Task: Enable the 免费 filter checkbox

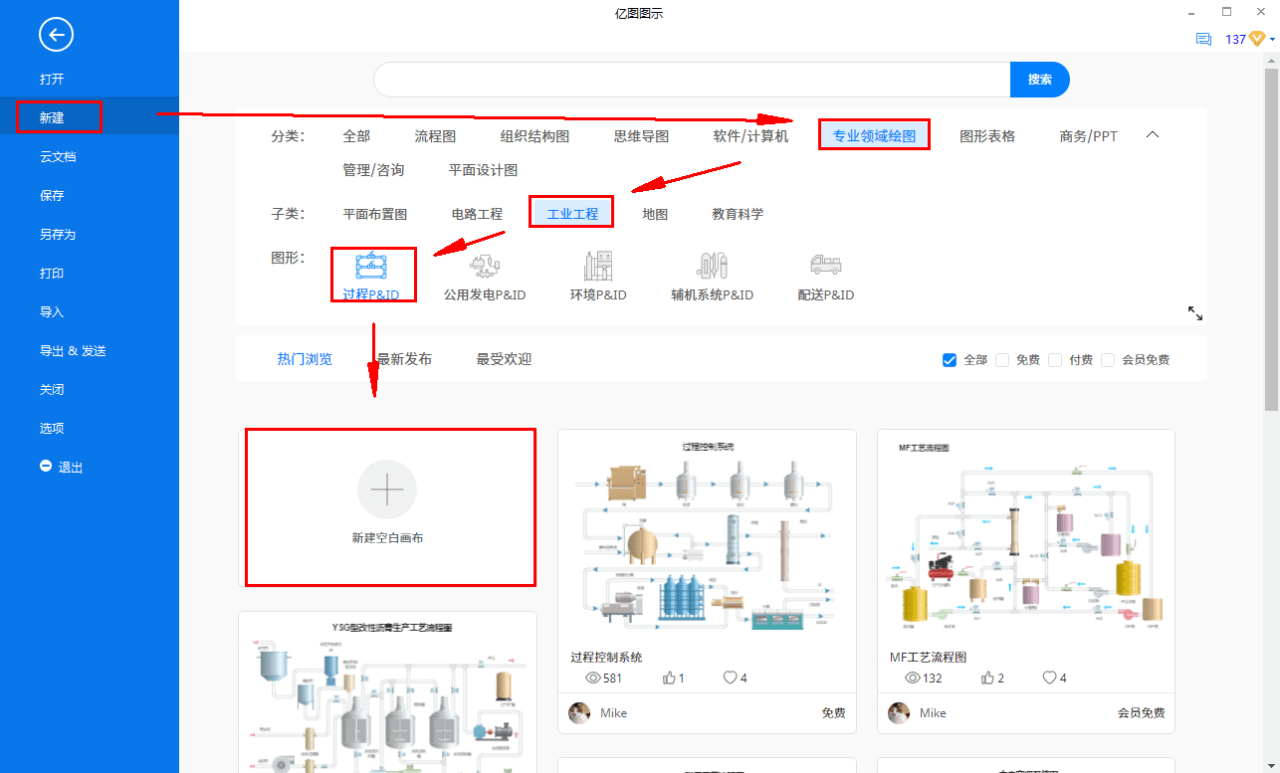Action: click(1002, 360)
